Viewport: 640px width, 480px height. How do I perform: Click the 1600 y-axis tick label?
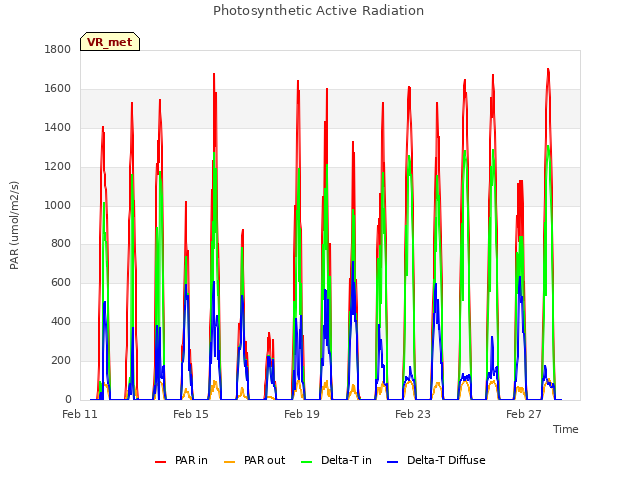click(x=58, y=89)
